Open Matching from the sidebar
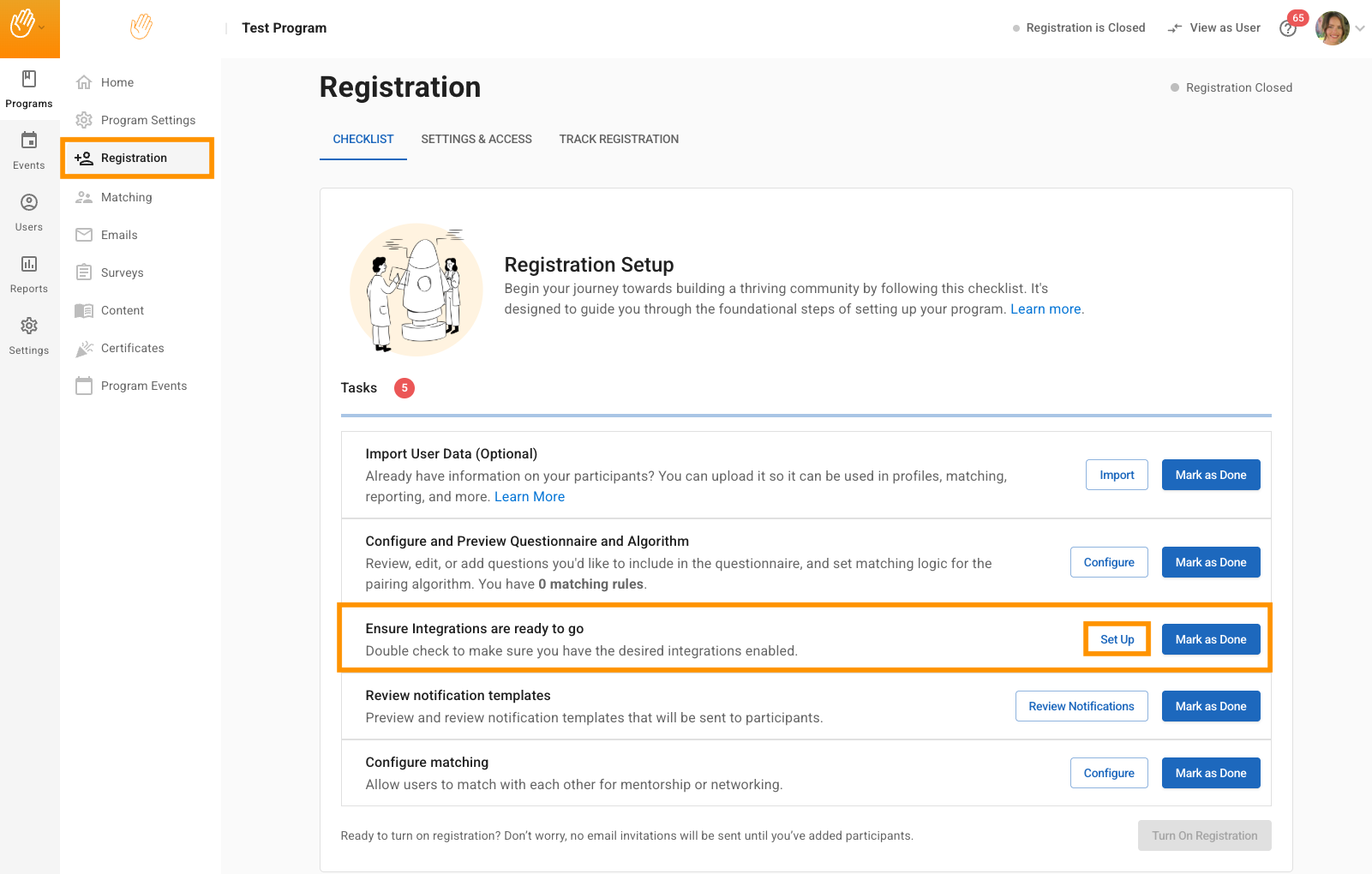Viewport: 1372px width, 874px height. pyautogui.click(x=126, y=197)
